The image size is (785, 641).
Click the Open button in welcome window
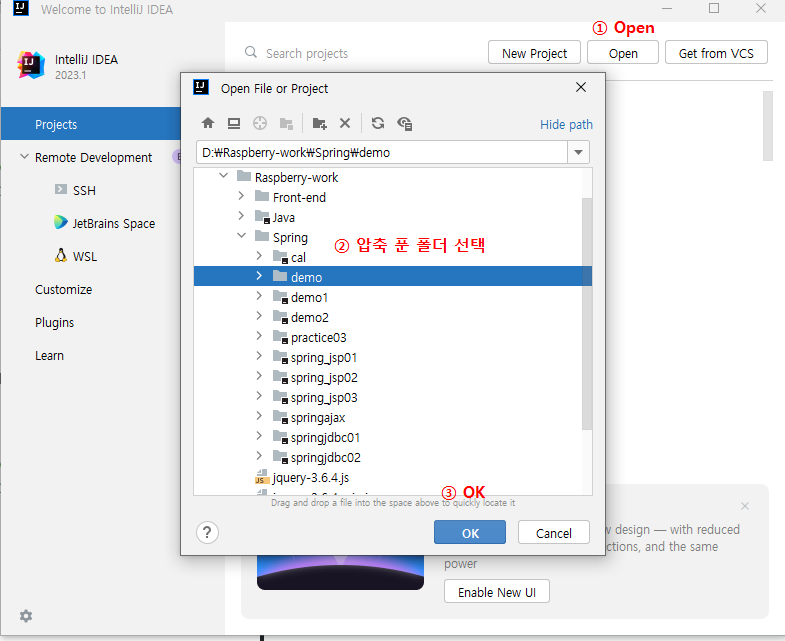click(623, 53)
